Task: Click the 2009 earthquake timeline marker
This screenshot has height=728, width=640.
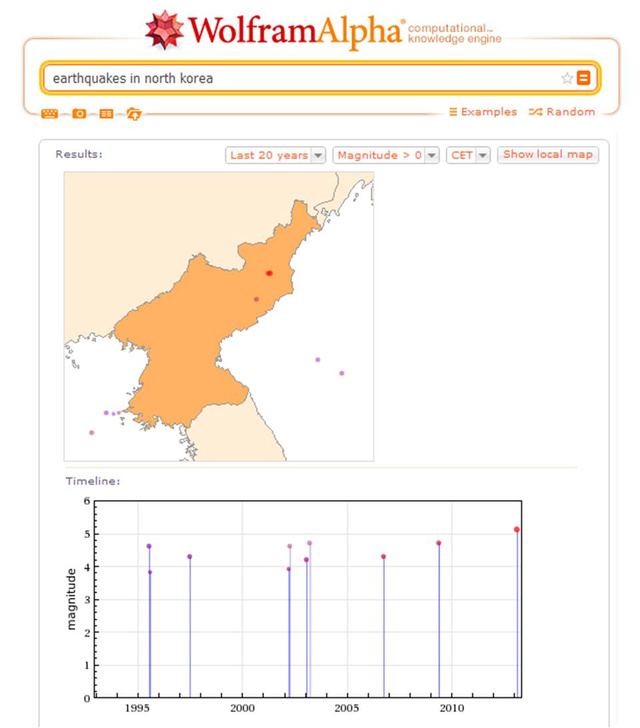Action: [438, 543]
